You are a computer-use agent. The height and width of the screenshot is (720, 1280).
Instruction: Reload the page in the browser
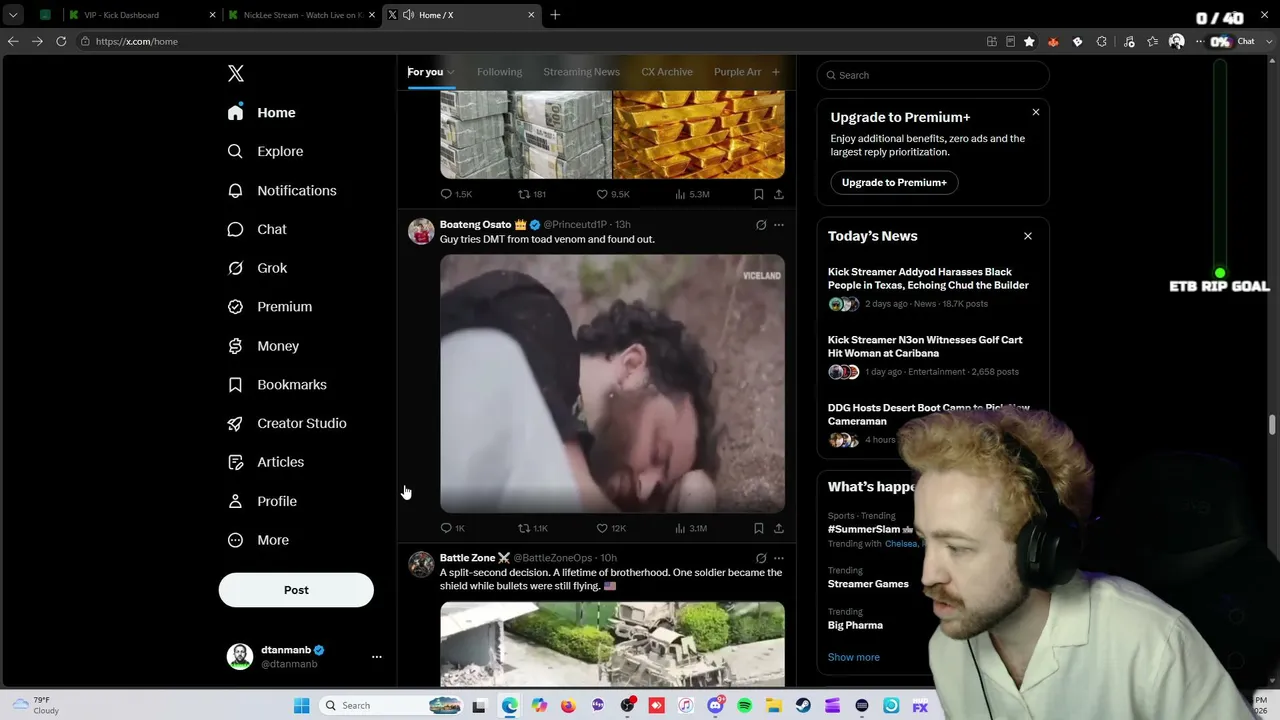[x=61, y=41]
